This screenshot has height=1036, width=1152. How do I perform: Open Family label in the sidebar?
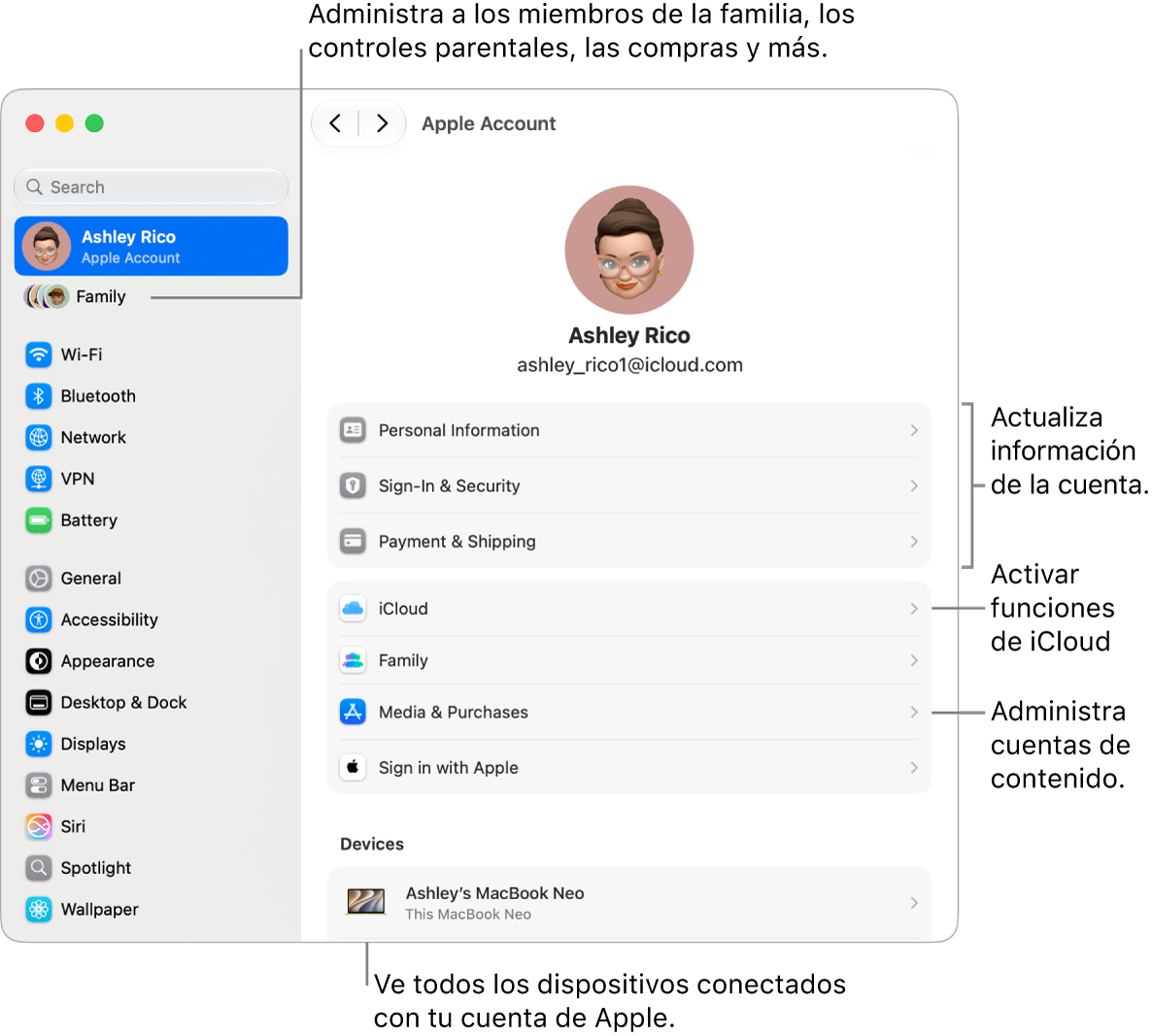tap(101, 297)
